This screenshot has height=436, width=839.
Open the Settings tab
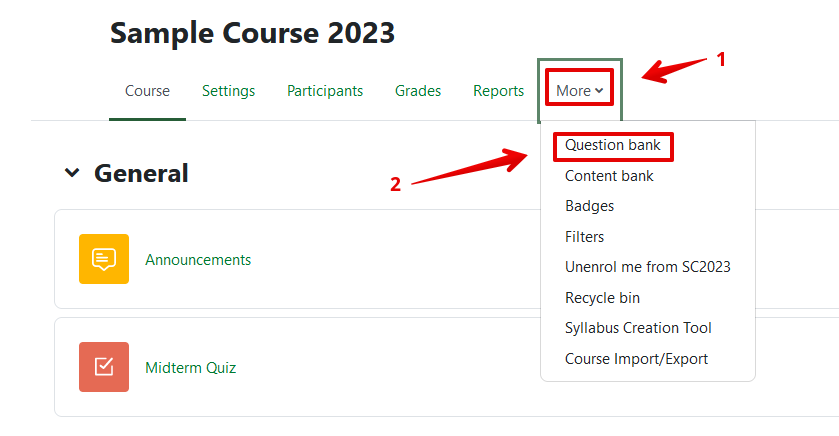[x=228, y=91]
